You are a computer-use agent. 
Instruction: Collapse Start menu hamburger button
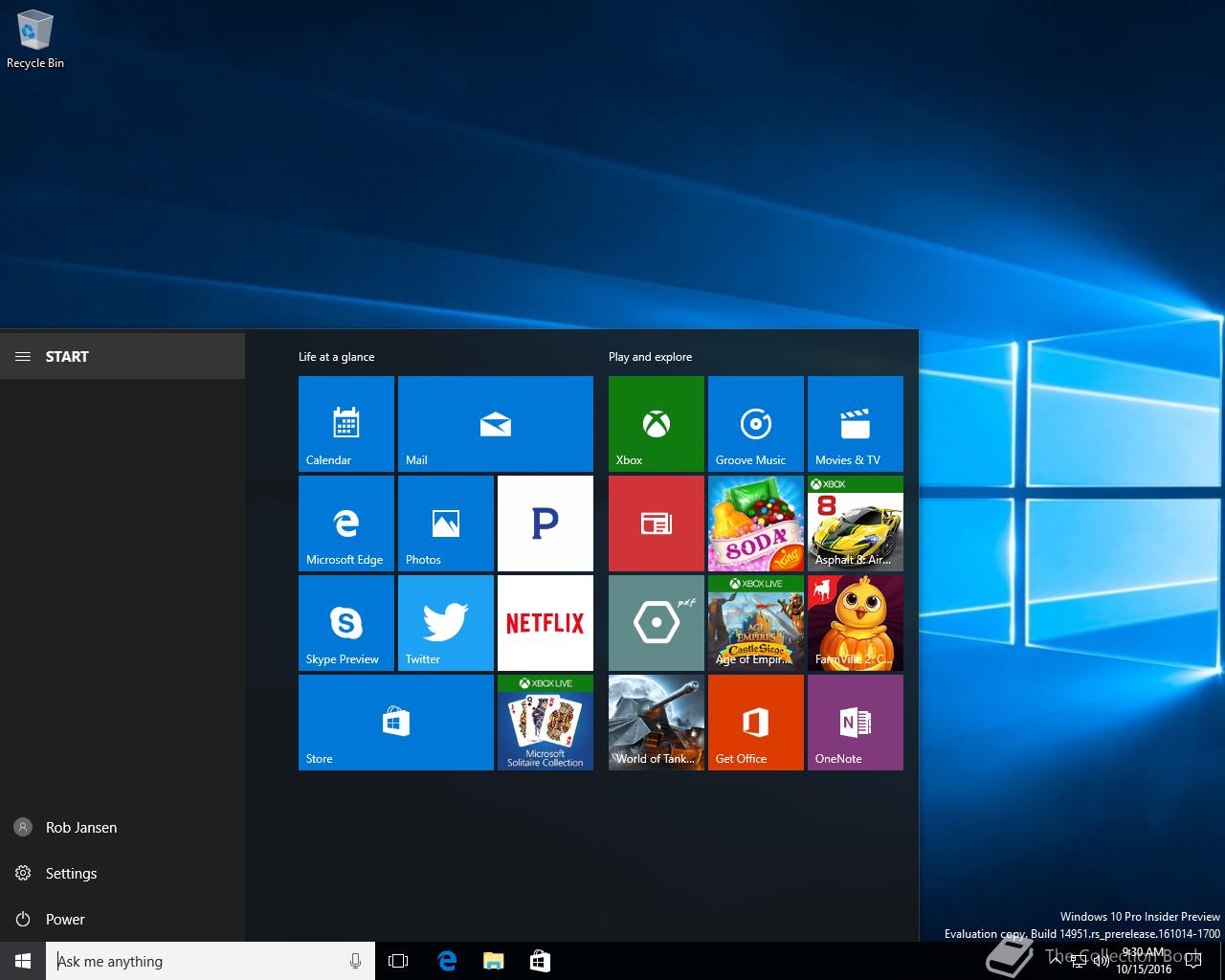pyautogui.click(x=23, y=356)
